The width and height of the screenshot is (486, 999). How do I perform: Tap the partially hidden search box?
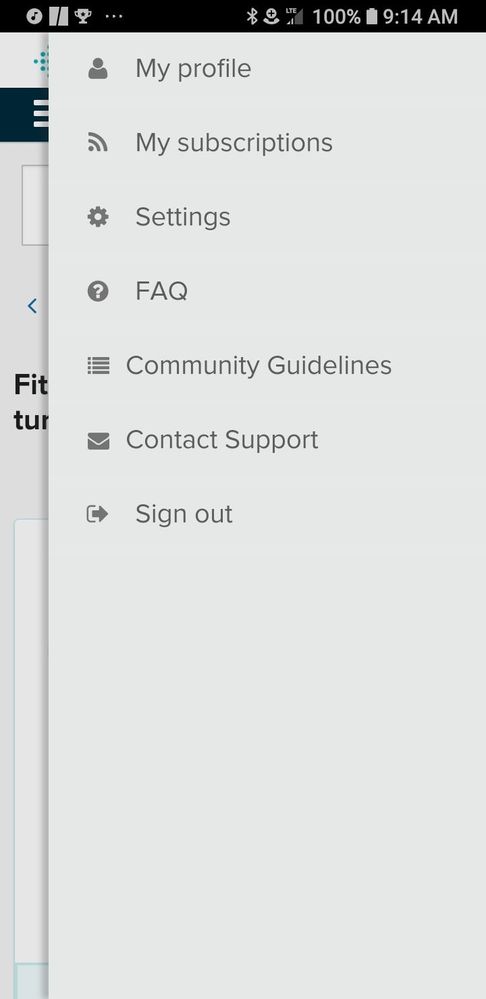click(35, 205)
